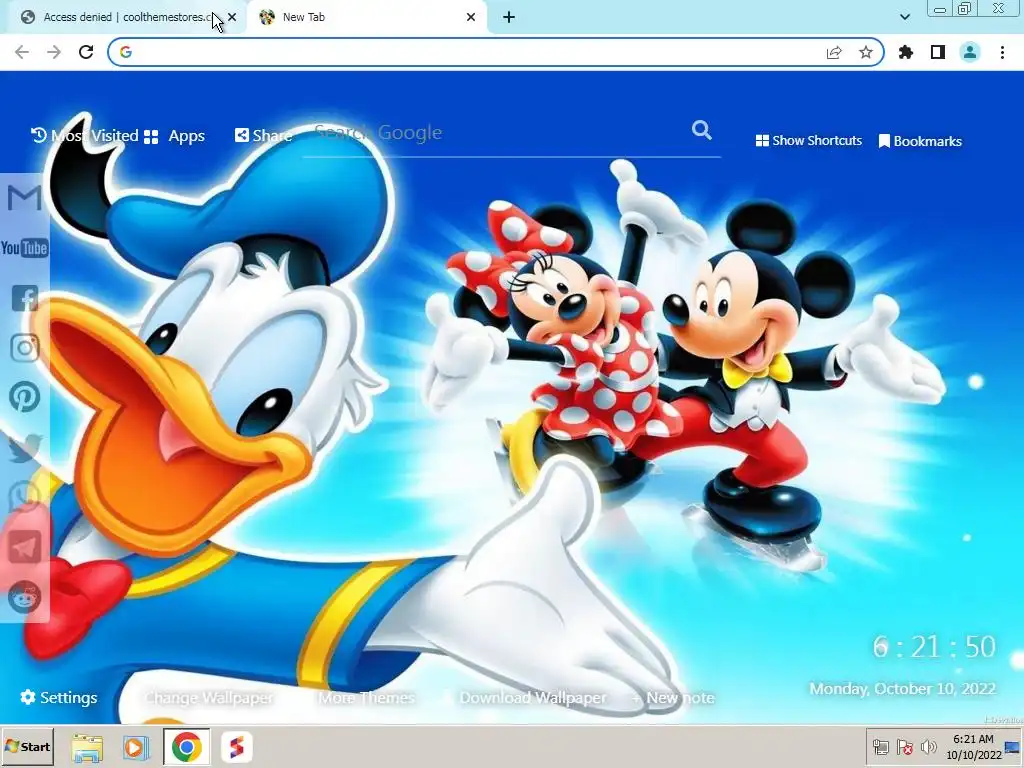Close the Access denied tab
Screen dimensions: 1024x768
[x=232, y=18]
